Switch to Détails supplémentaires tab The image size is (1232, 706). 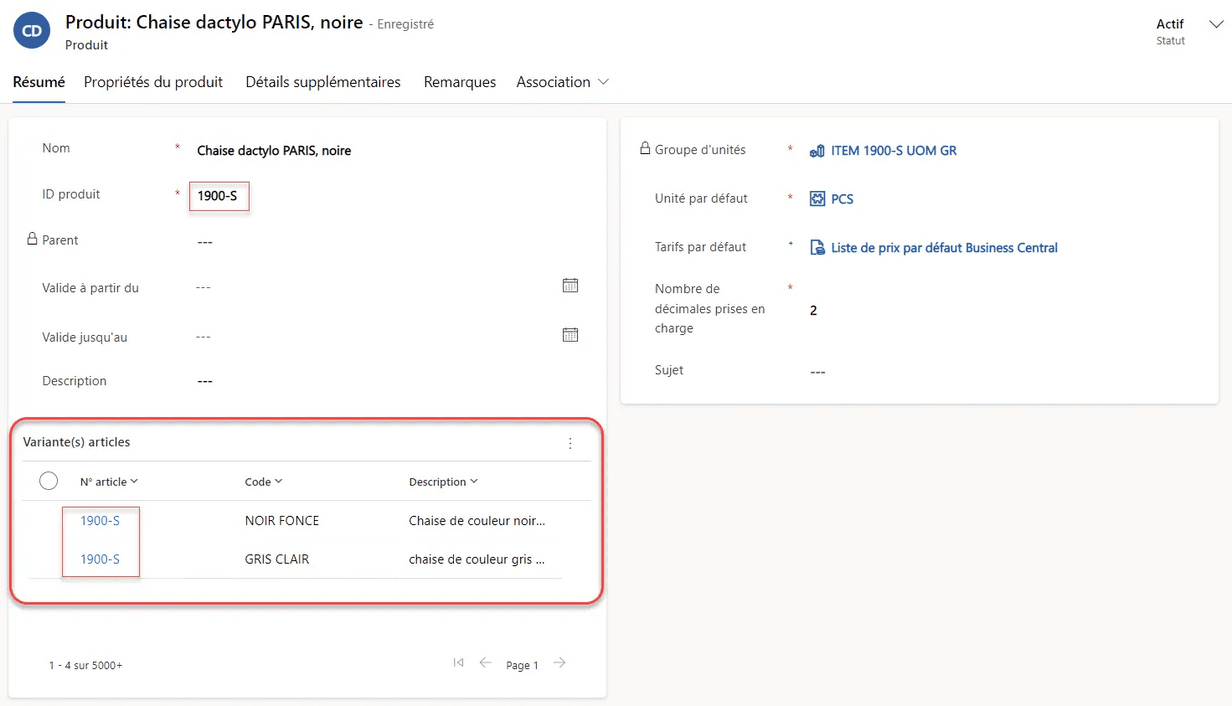(x=323, y=82)
